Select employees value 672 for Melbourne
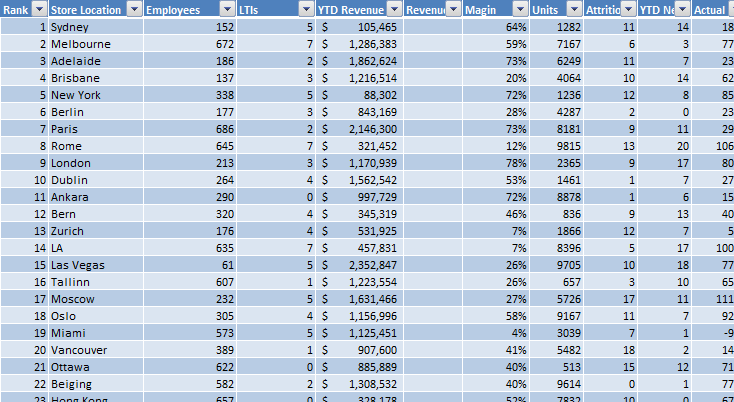This screenshot has width=734, height=402. point(190,44)
